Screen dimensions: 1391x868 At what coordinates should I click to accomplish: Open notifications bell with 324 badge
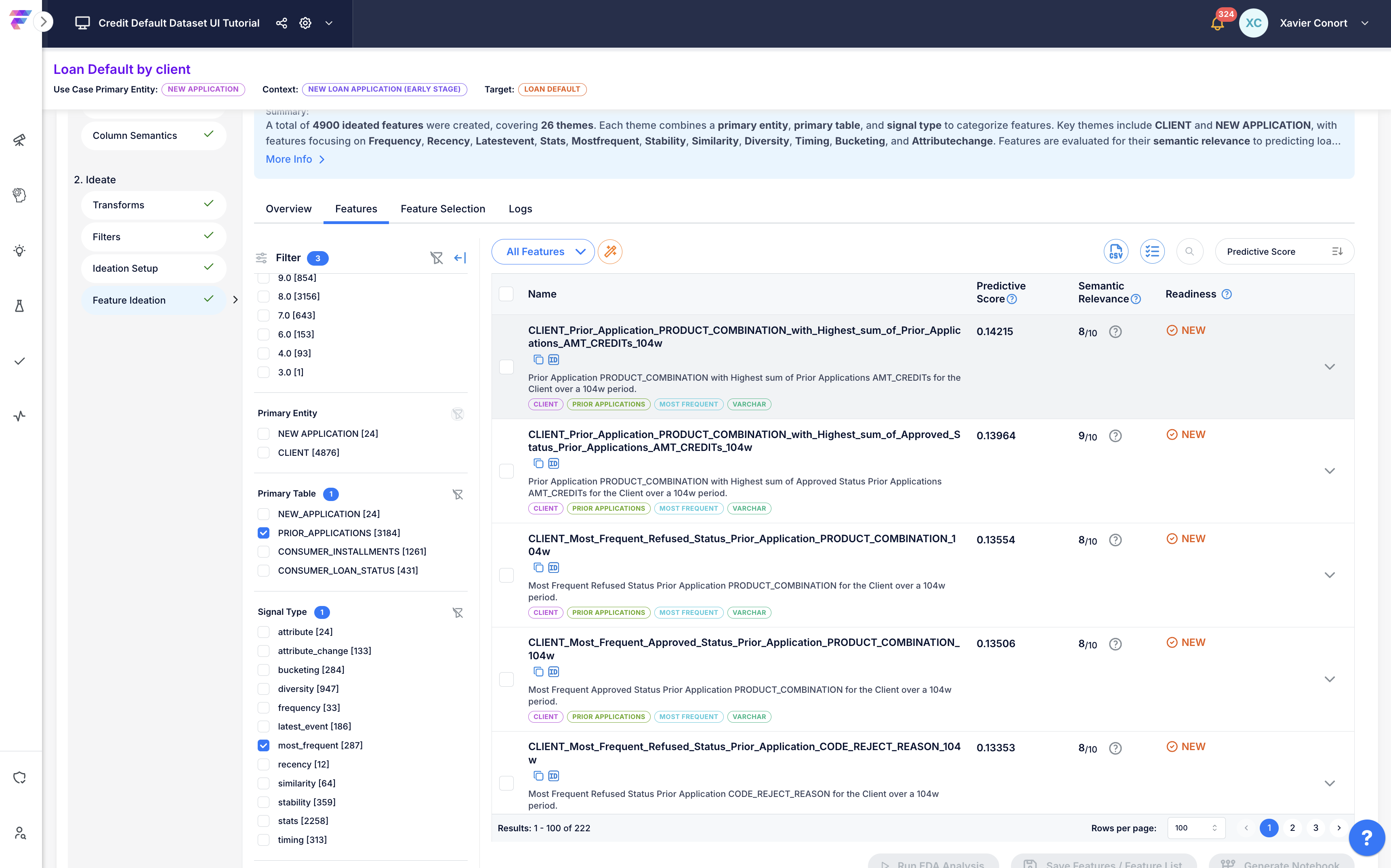1217,23
